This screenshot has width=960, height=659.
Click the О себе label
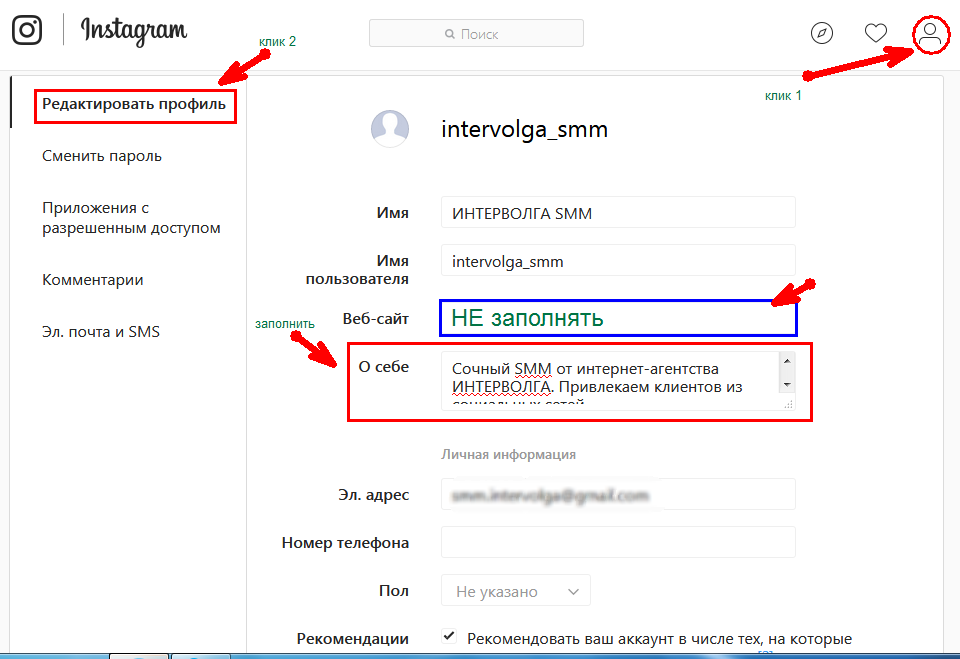[383, 367]
